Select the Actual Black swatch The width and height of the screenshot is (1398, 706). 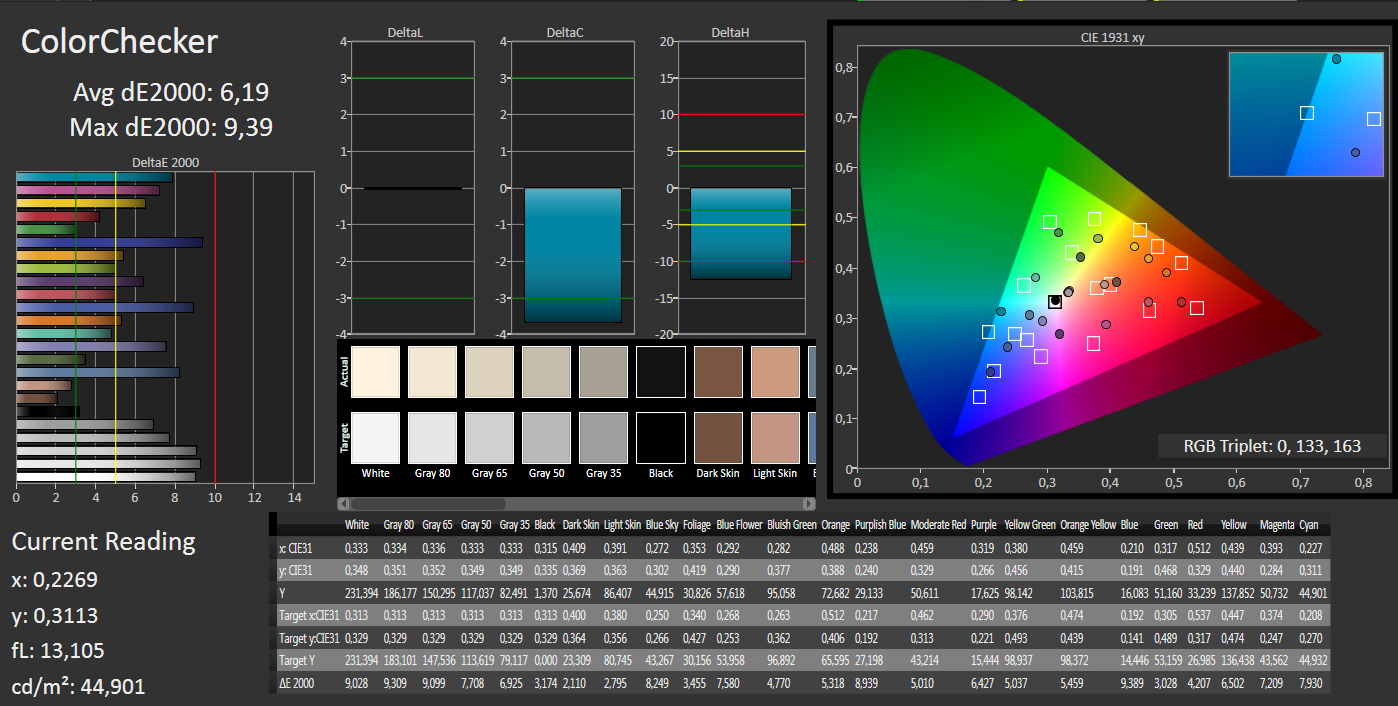(661, 371)
